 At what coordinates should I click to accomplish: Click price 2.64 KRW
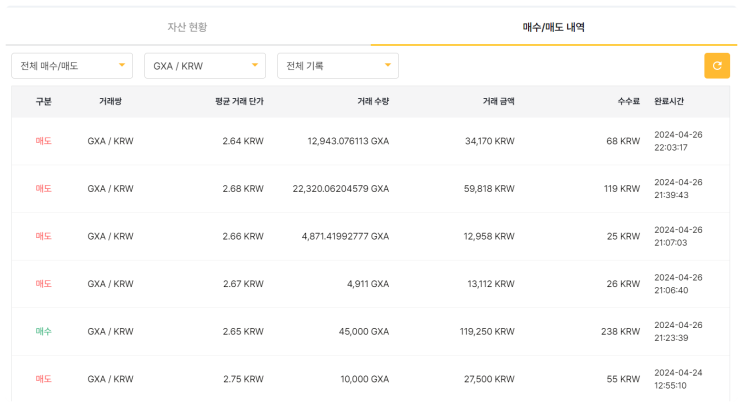243,141
